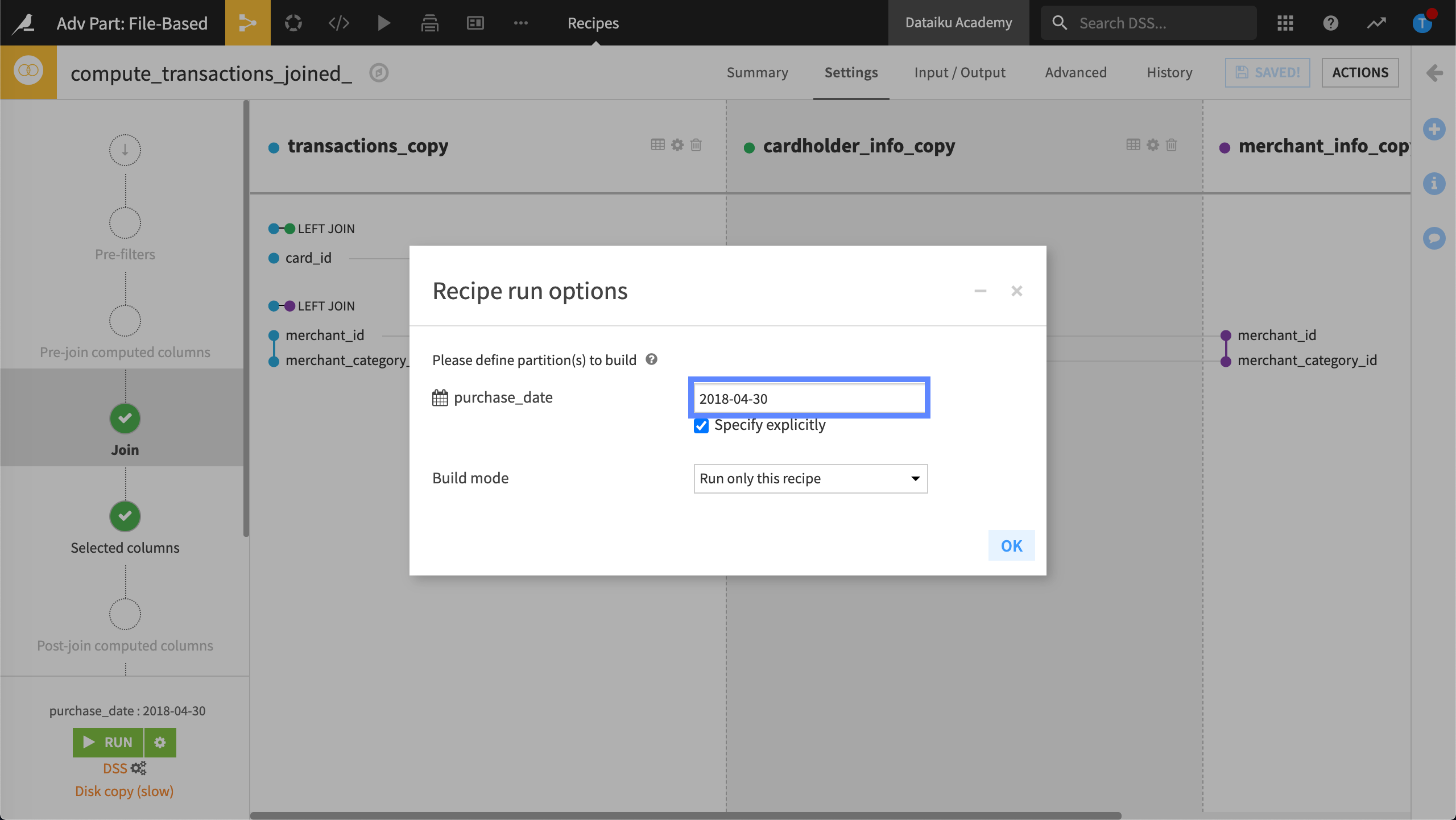Click the help question mark icon
The height and width of the screenshot is (820, 1456).
click(x=651, y=359)
